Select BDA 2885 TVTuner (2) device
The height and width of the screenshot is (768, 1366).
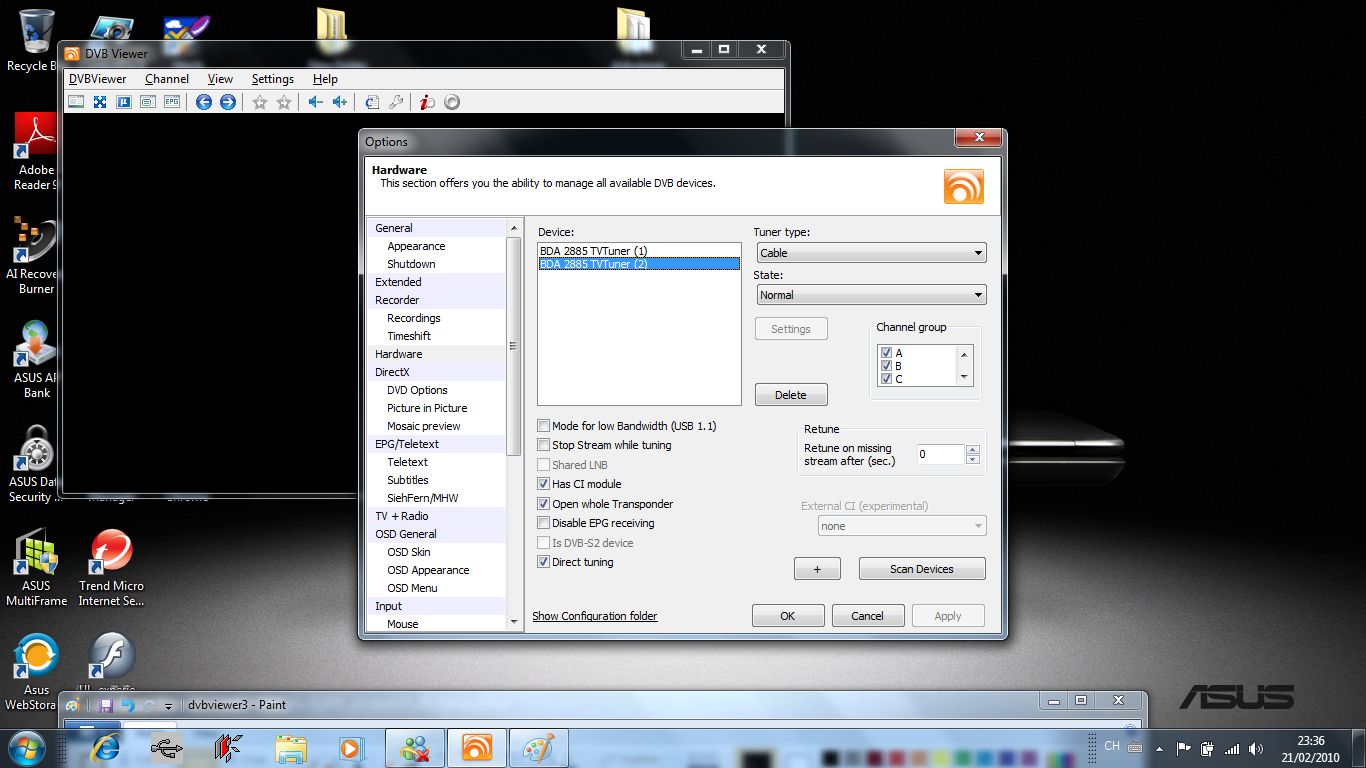pyautogui.click(x=639, y=264)
